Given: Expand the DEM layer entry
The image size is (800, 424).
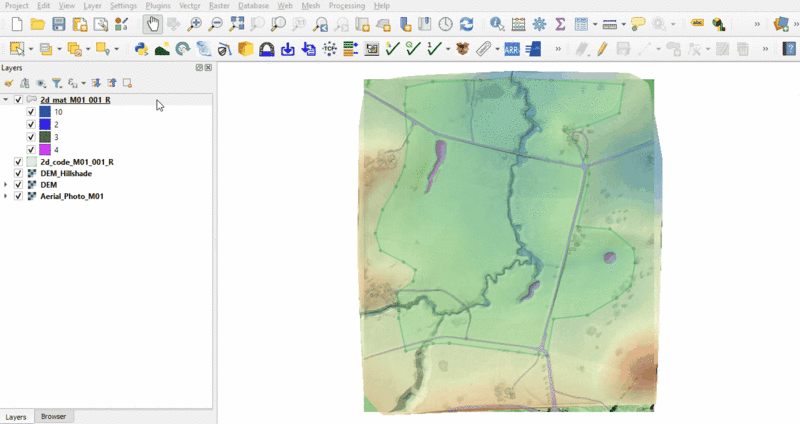Looking at the screenshot, I should (x=6, y=185).
